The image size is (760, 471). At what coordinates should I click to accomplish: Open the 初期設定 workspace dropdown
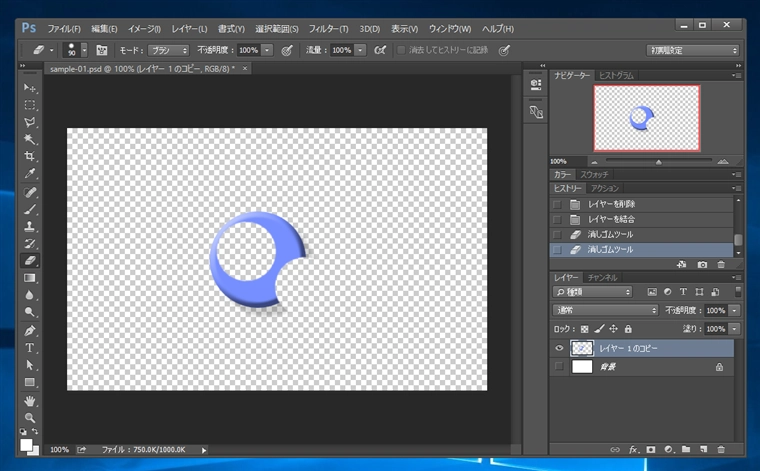click(693, 50)
